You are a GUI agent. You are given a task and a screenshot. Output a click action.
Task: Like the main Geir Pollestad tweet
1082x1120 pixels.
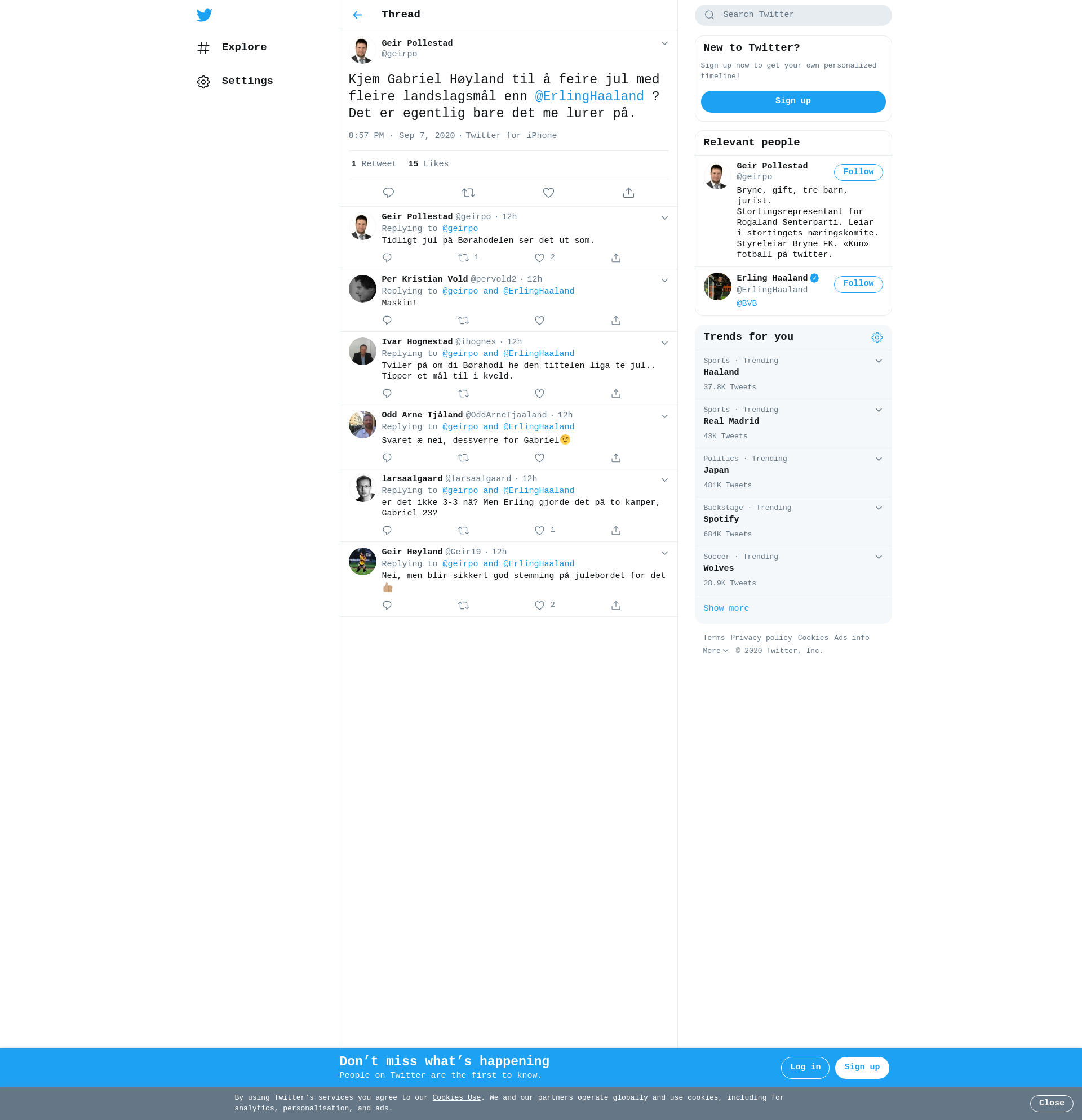pyautogui.click(x=549, y=193)
